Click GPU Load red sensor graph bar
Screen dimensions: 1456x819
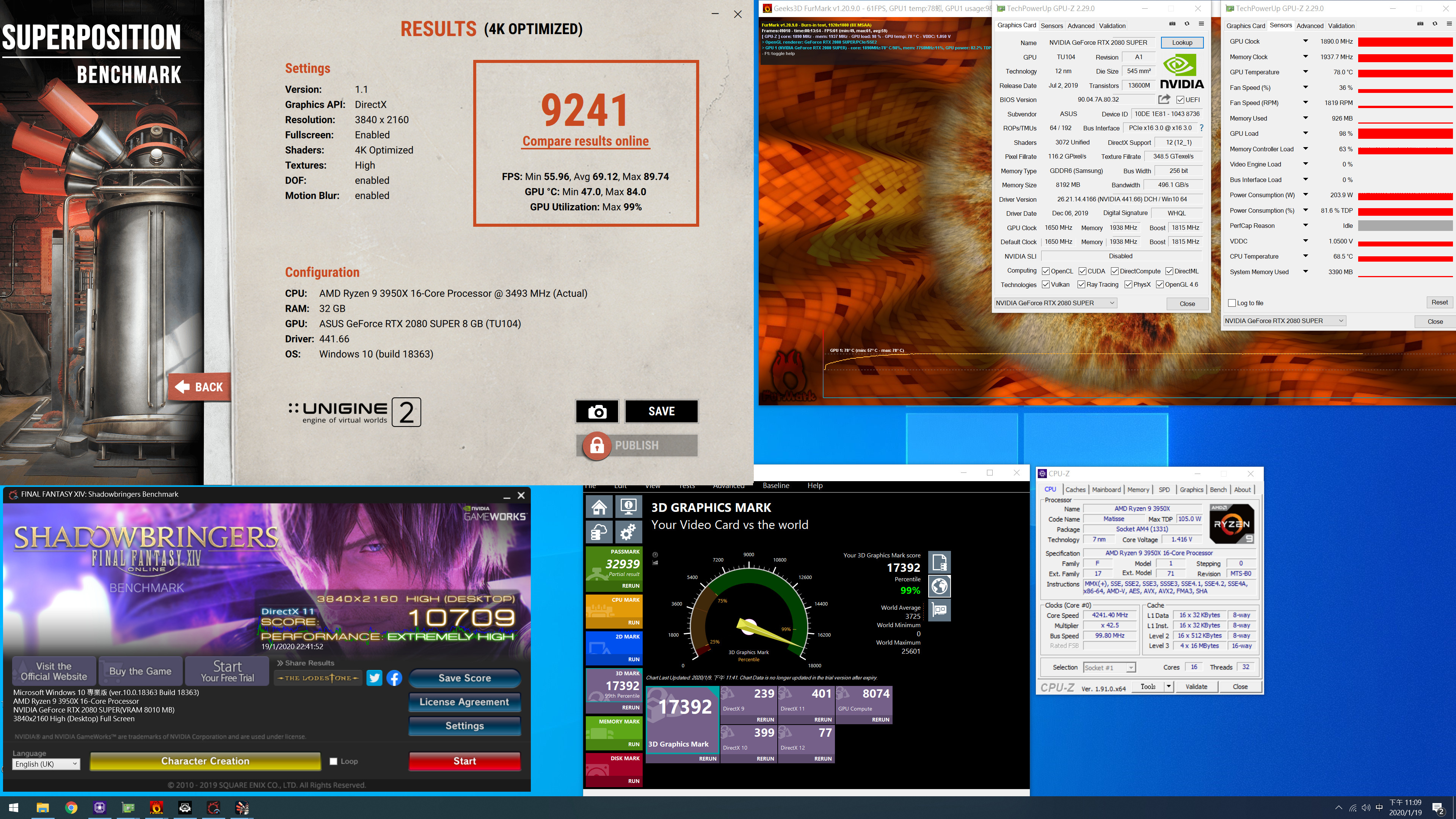click(x=1405, y=133)
